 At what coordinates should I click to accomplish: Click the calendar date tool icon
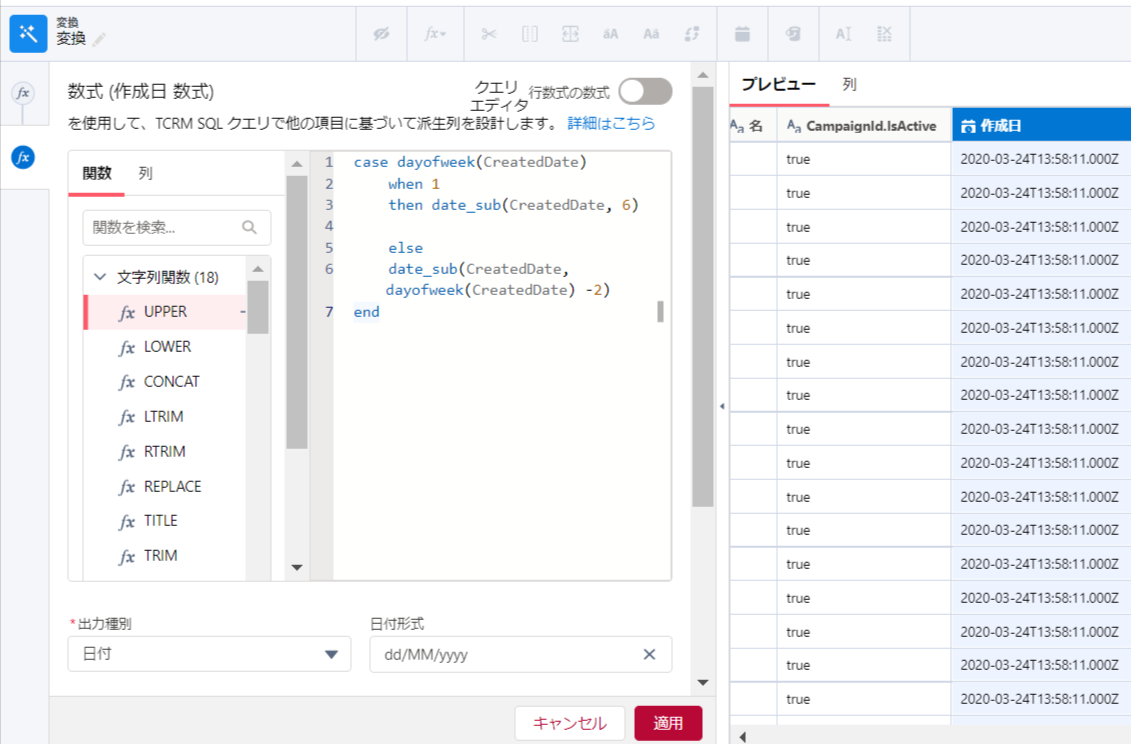pyautogui.click(x=742, y=33)
